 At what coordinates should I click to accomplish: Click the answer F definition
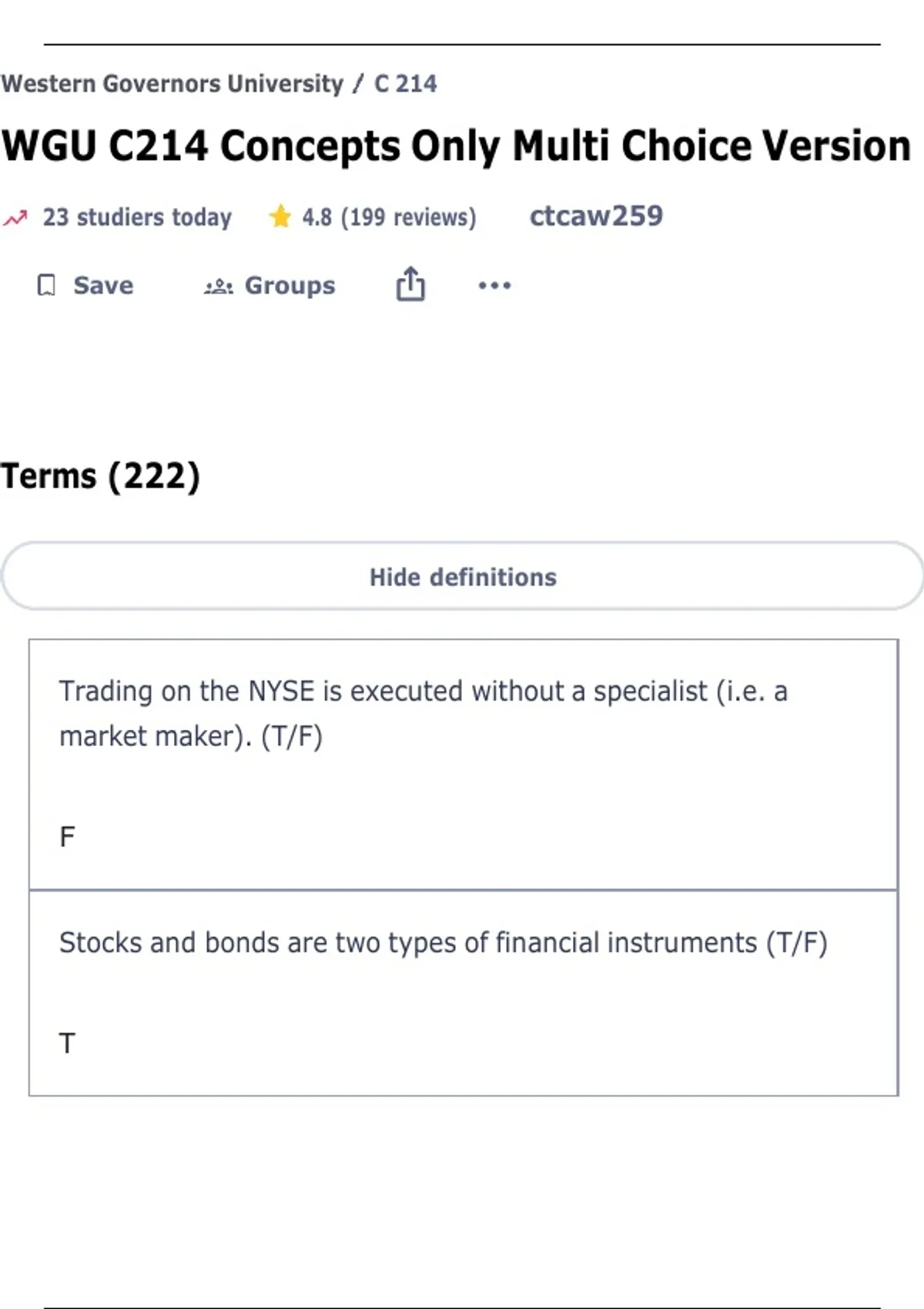[67, 836]
